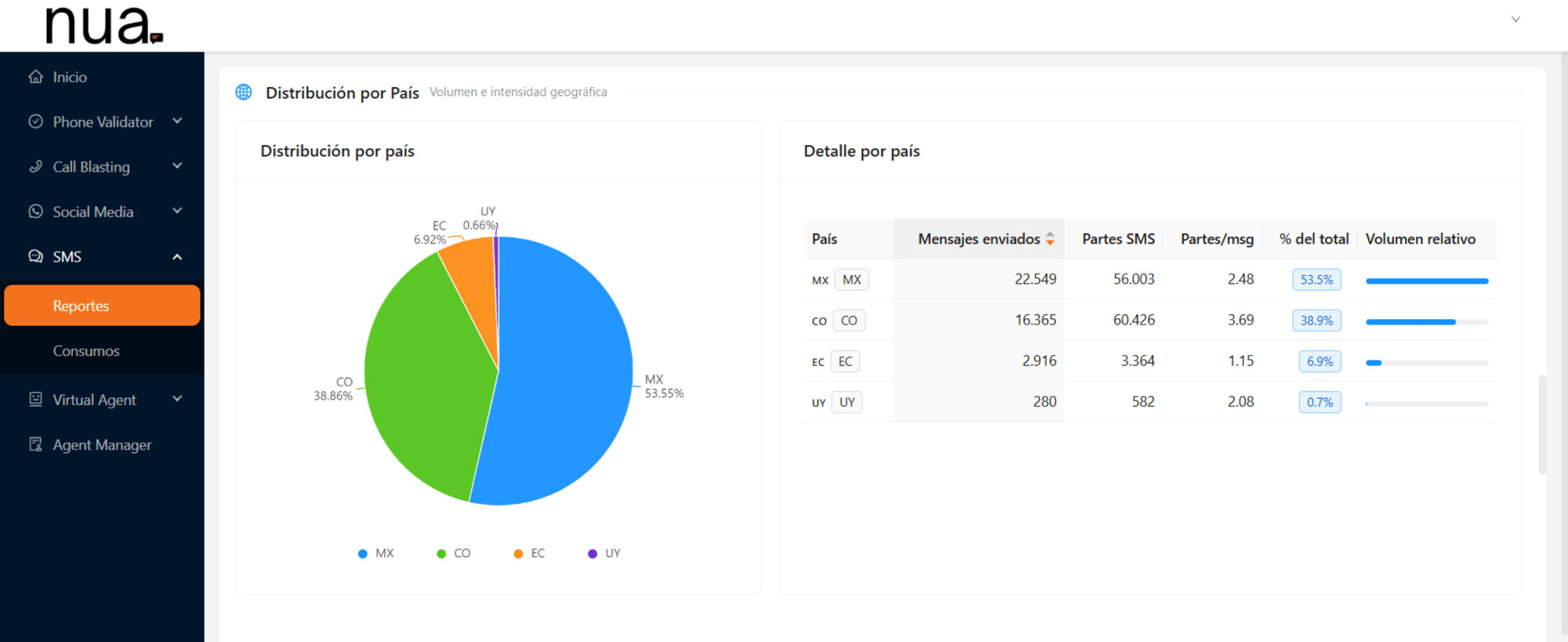Click the Detalle por país card title
The height and width of the screenshot is (642, 1568).
pos(862,151)
